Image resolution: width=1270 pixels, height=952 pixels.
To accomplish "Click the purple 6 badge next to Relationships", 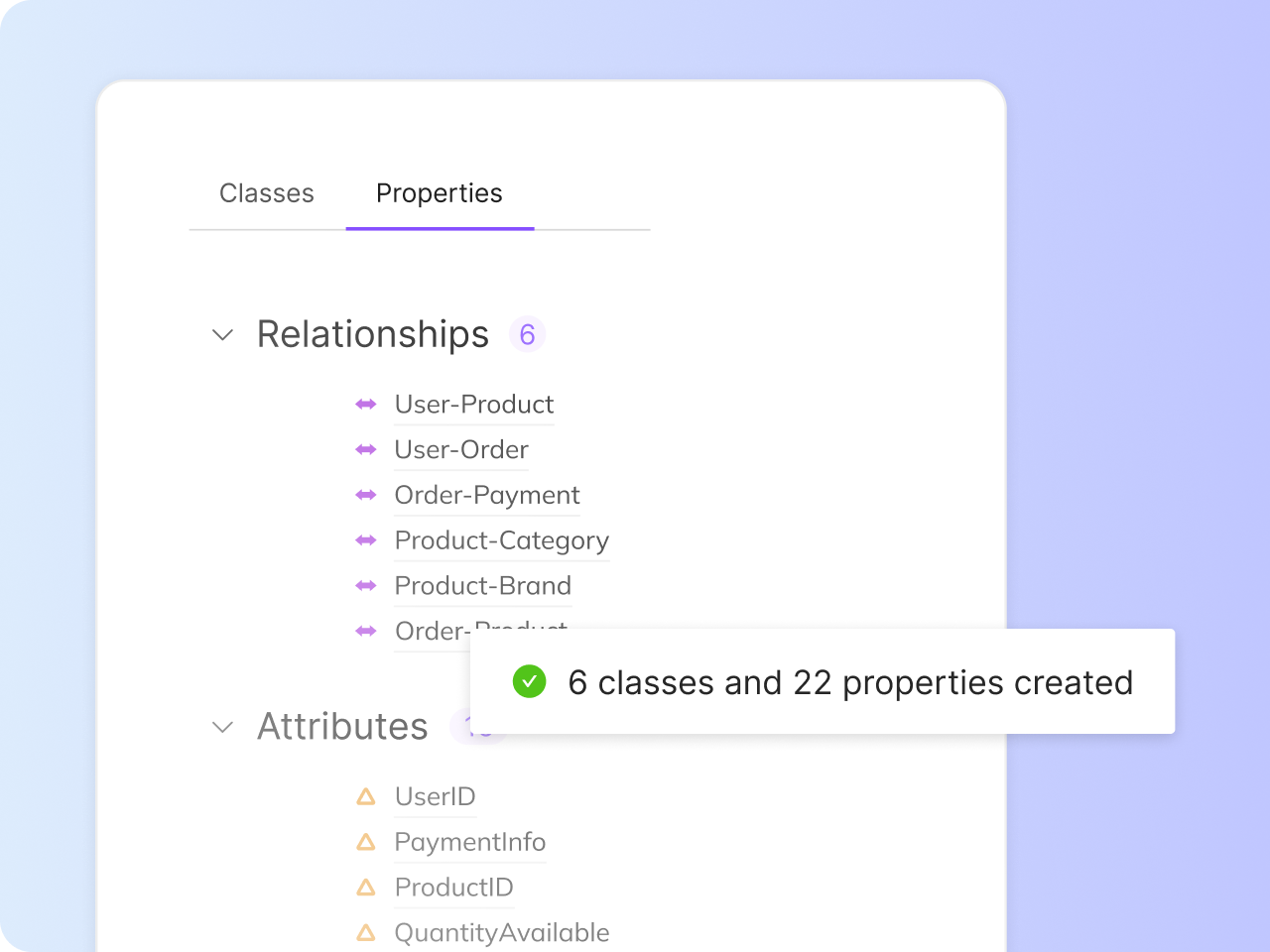I will pyautogui.click(x=527, y=334).
